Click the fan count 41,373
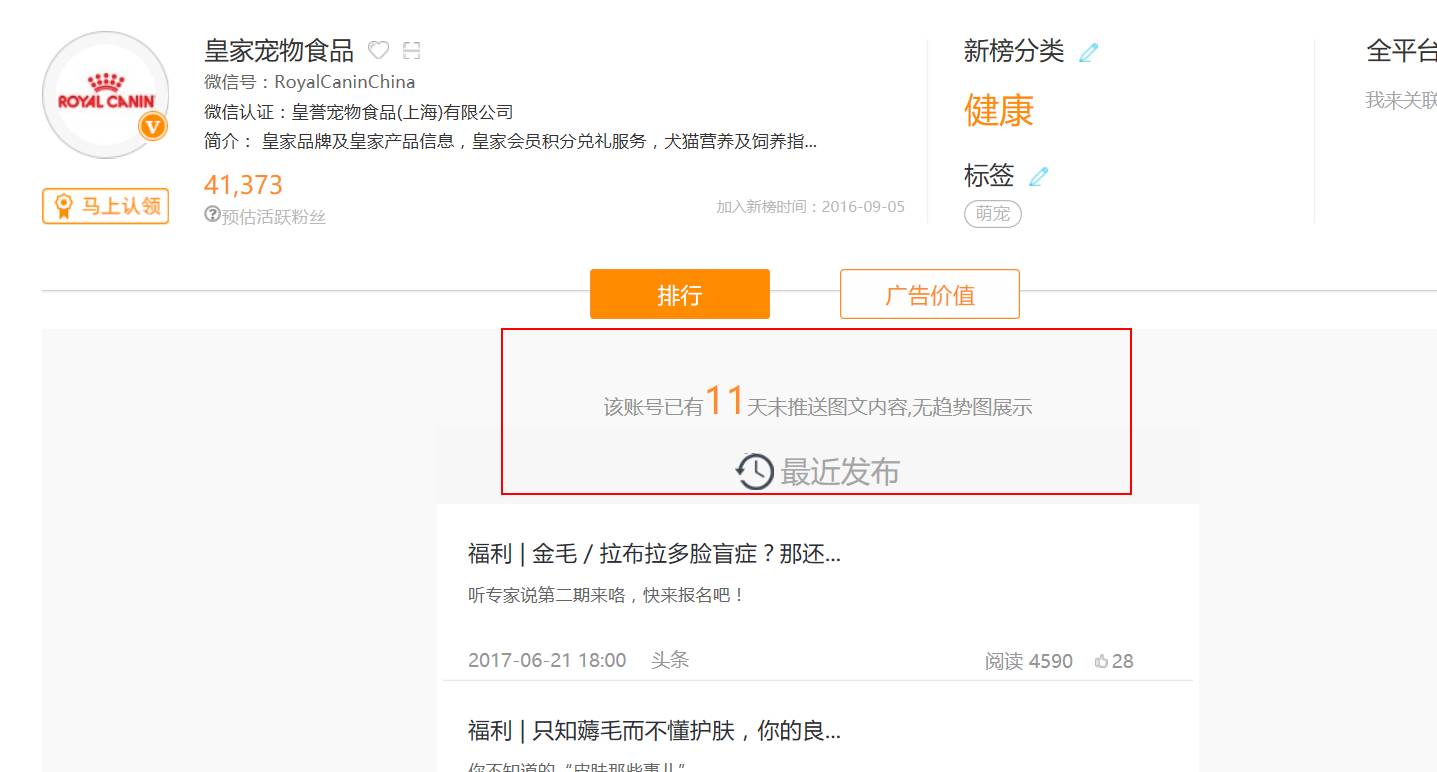1437x772 pixels. pyautogui.click(x=243, y=185)
